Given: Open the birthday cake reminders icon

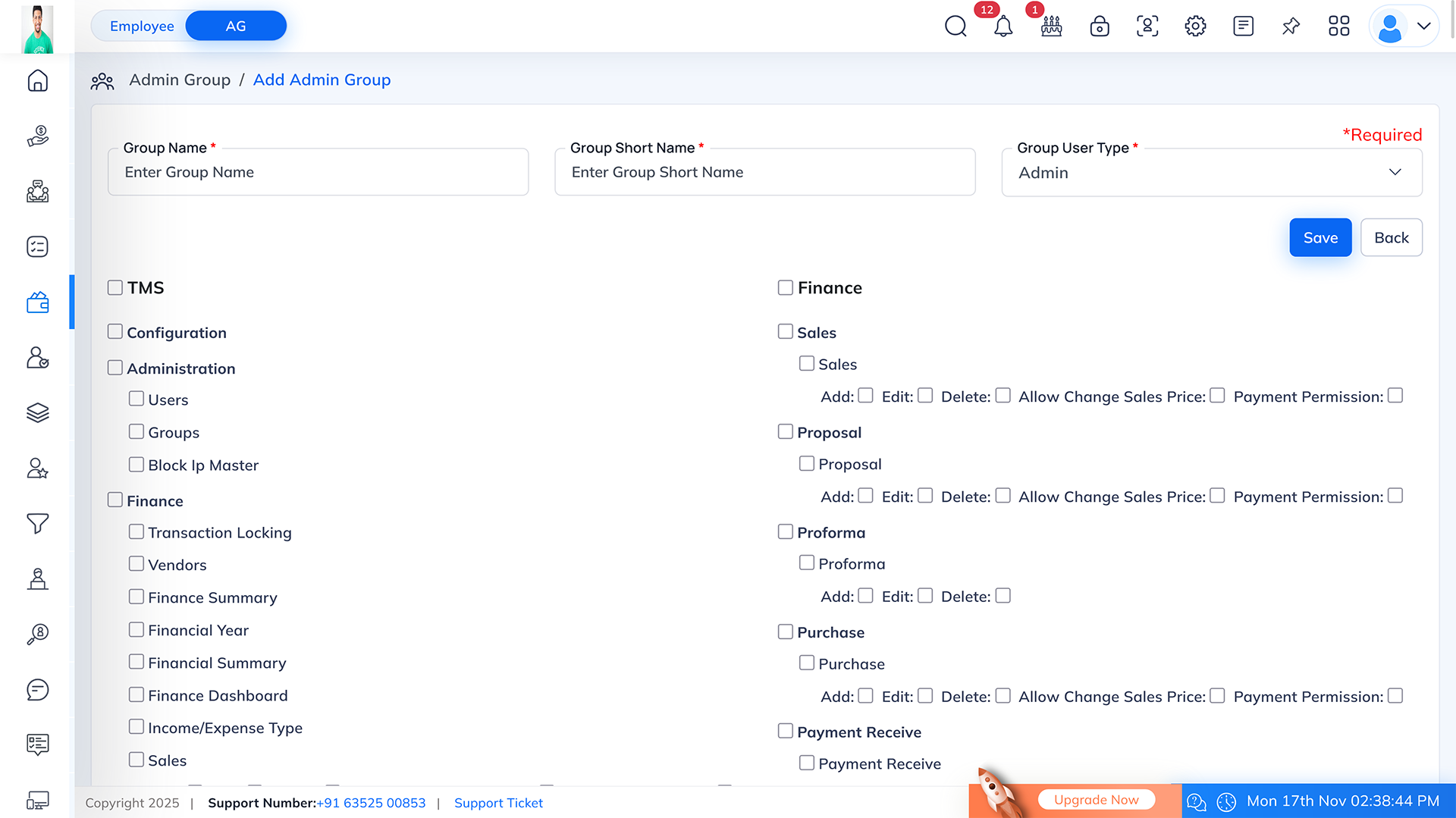Looking at the screenshot, I should 1051,27.
